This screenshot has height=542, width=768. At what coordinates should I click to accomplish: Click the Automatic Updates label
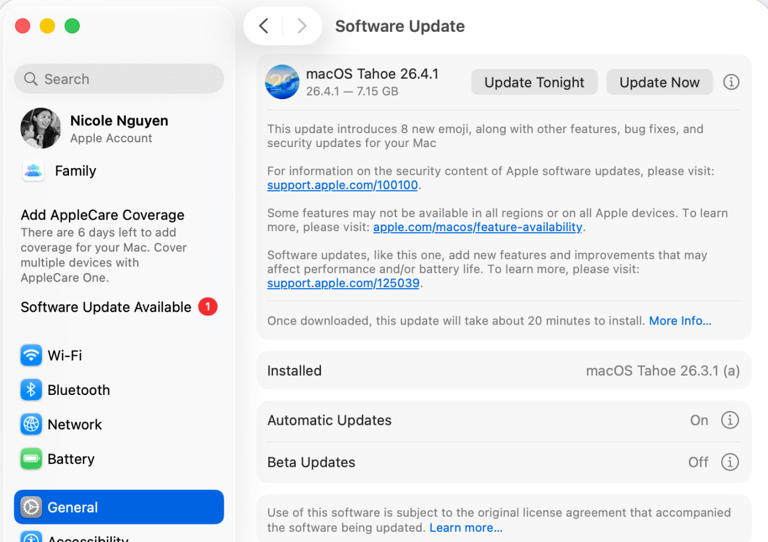[x=329, y=420]
